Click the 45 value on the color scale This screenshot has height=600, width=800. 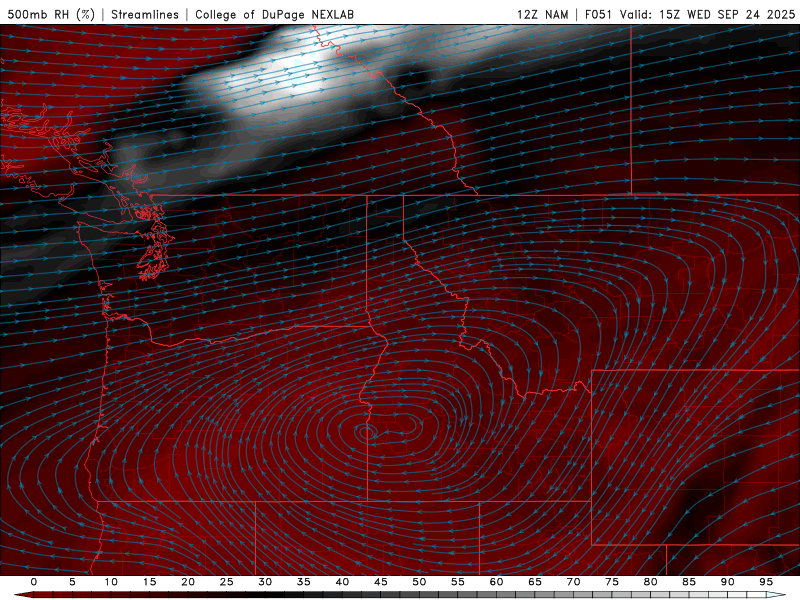[381, 582]
